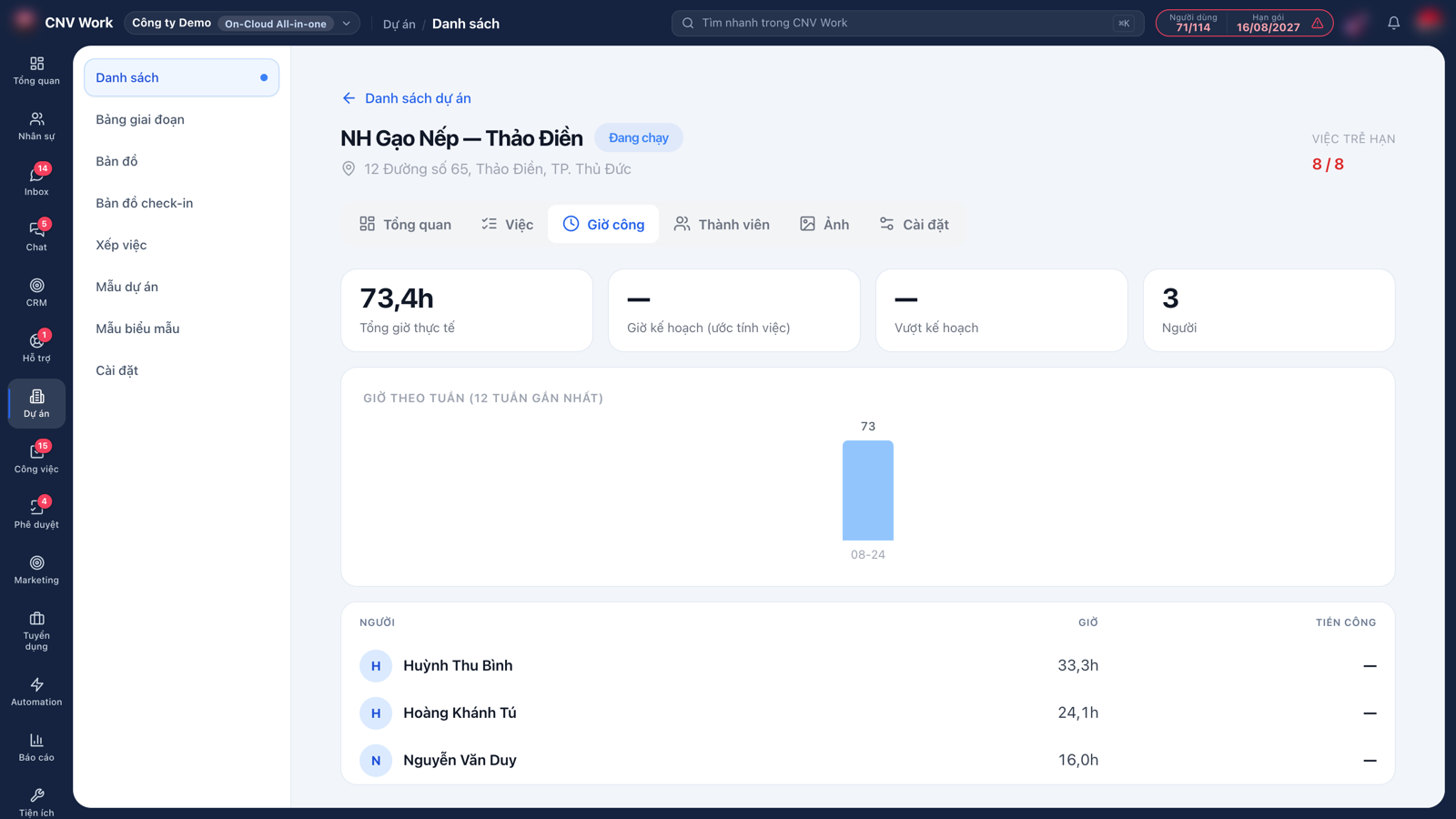Switch to the Việc tab
Image resolution: width=1456 pixels, height=819 pixels.
tap(507, 224)
